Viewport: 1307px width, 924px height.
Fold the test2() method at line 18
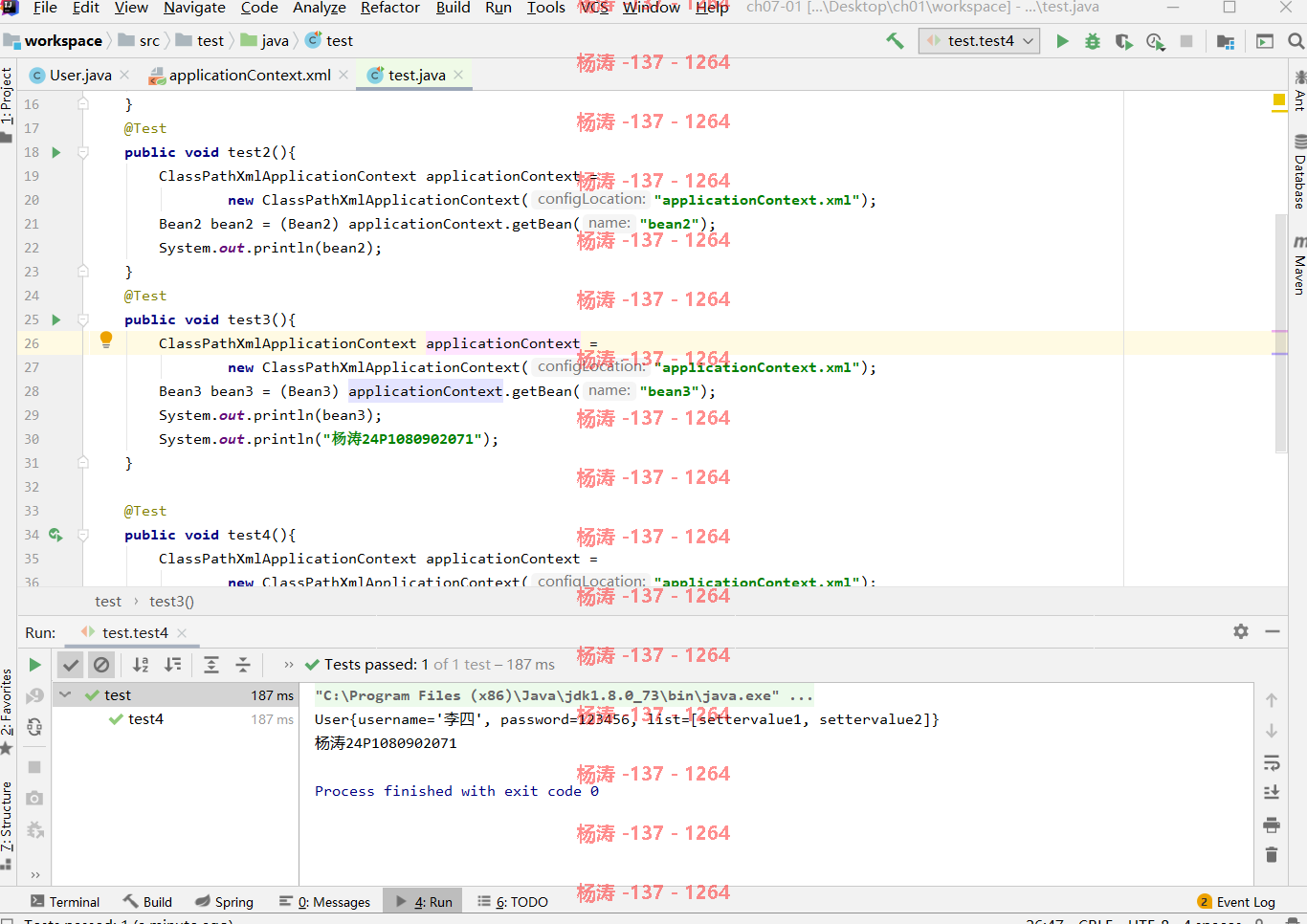point(83,152)
